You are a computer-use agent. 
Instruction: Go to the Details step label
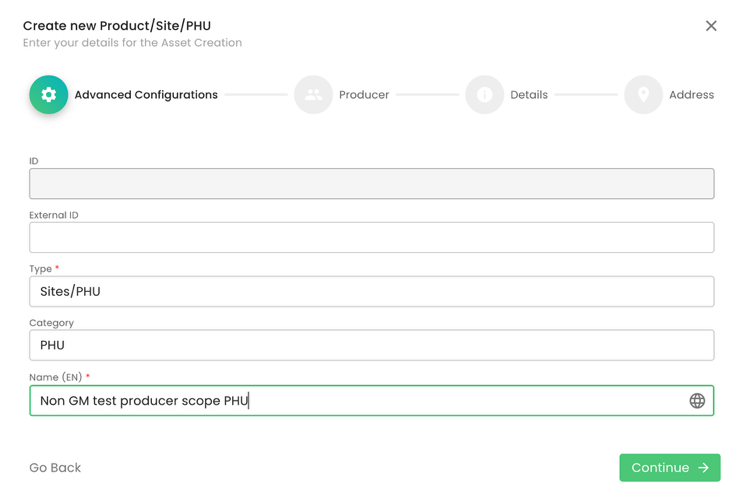(x=529, y=95)
